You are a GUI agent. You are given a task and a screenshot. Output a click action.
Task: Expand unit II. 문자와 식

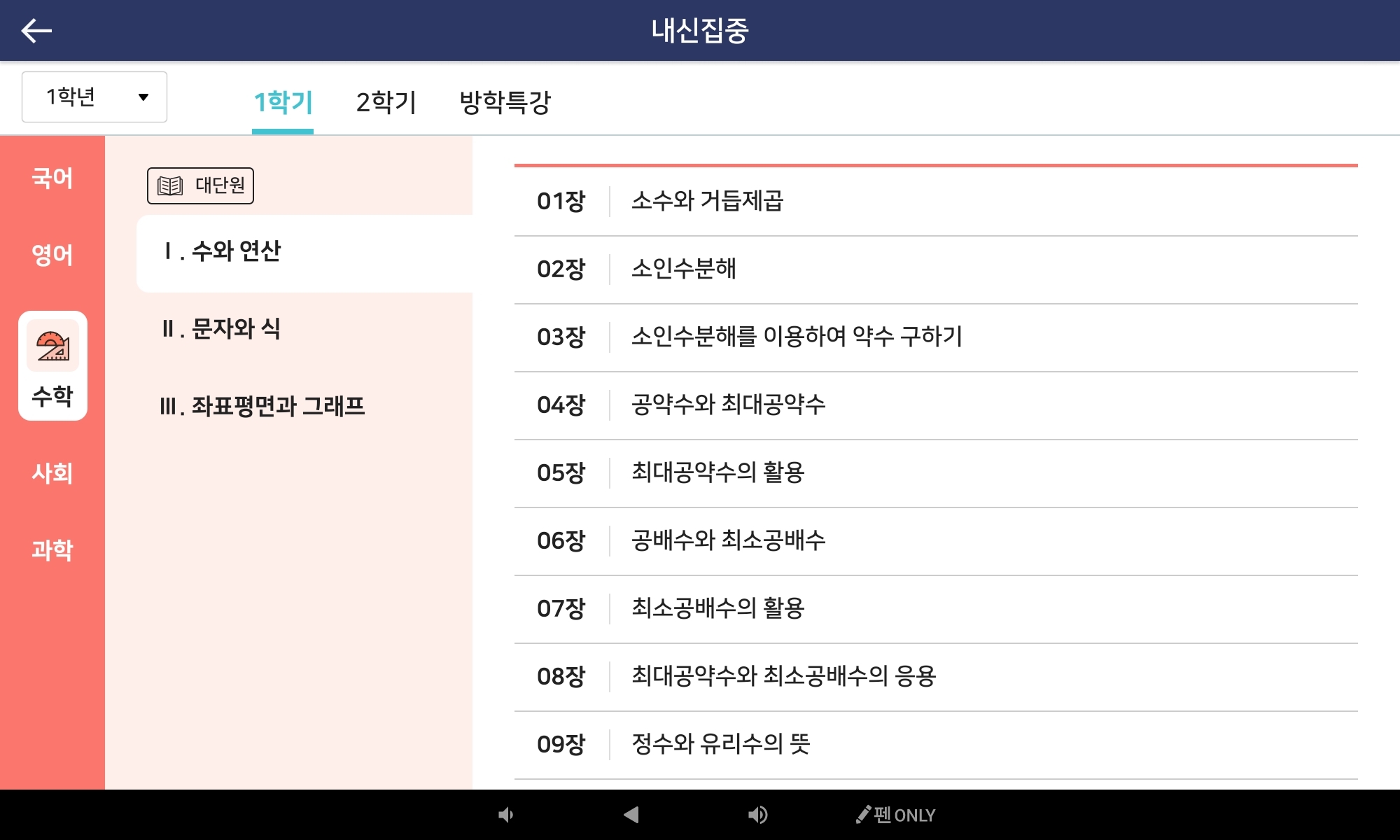(223, 330)
